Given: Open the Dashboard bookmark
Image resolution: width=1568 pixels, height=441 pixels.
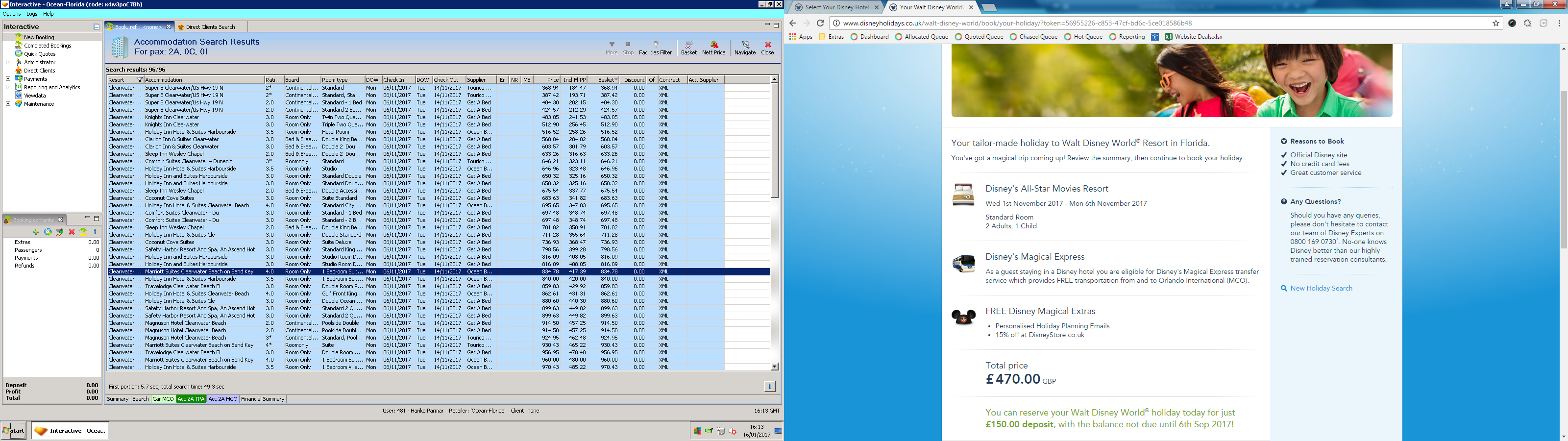Looking at the screenshot, I should click(870, 37).
